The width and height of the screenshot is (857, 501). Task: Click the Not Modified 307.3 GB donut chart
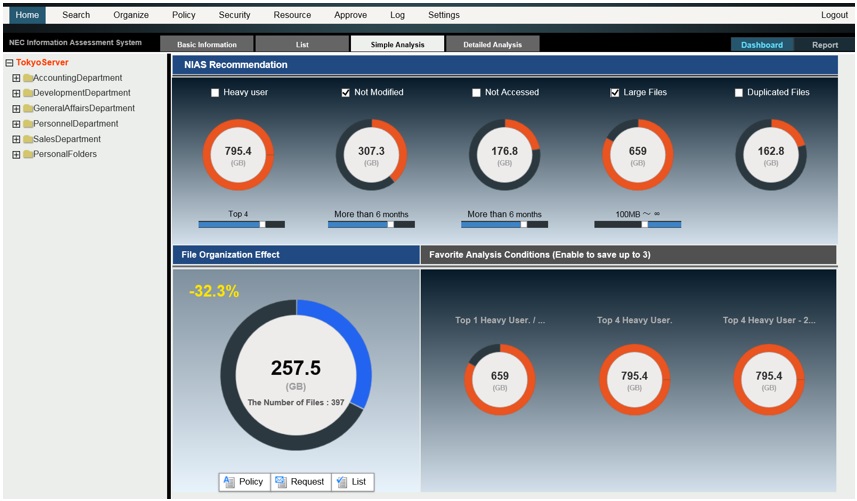pyautogui.click(x=371, y=155)
